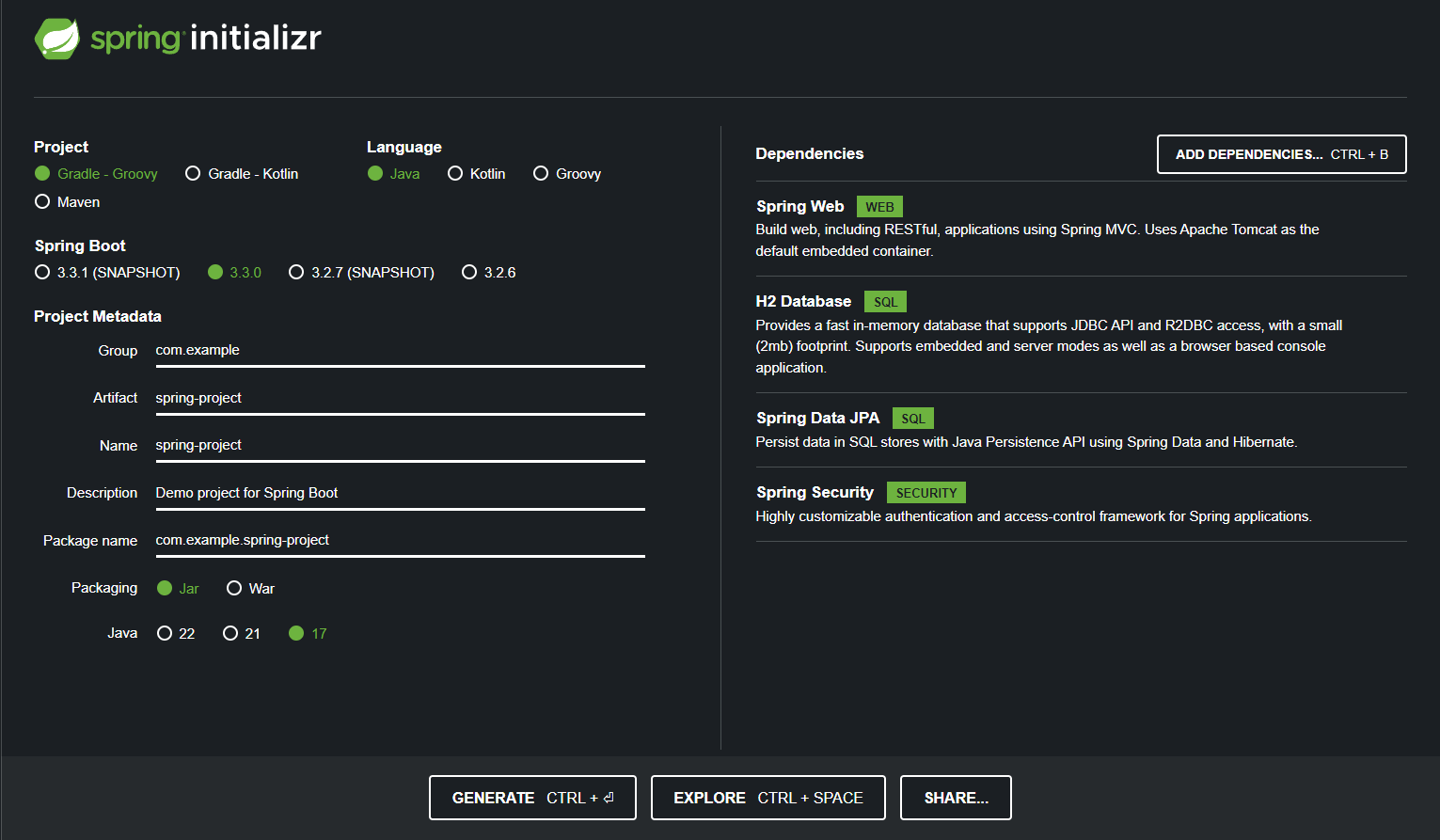The width and height of the screenshot is (1440, 840).
Task: Click the Spring Data JPA dependency title
Action: click(x=817, y=419)
